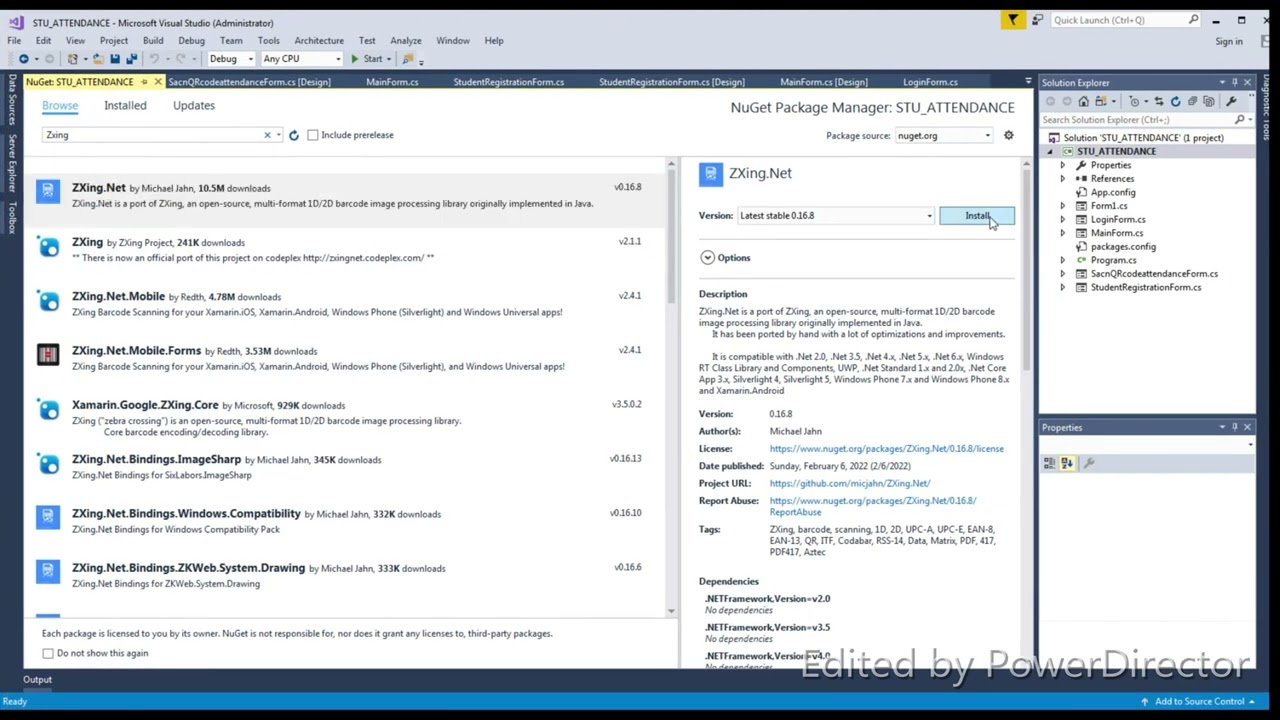Expand the StudentRegistrationForm.cs node
The height and width of the screenshot is (720, 1280).
(1062, 287)
